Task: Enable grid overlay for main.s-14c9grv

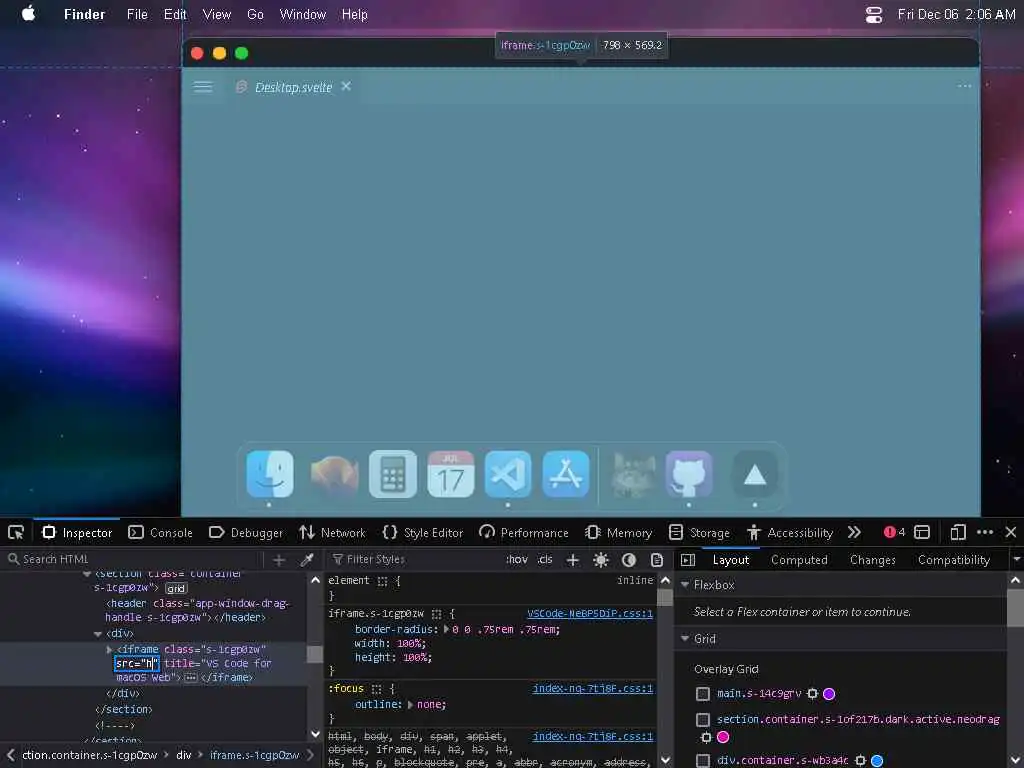Action: coord(703,694)
